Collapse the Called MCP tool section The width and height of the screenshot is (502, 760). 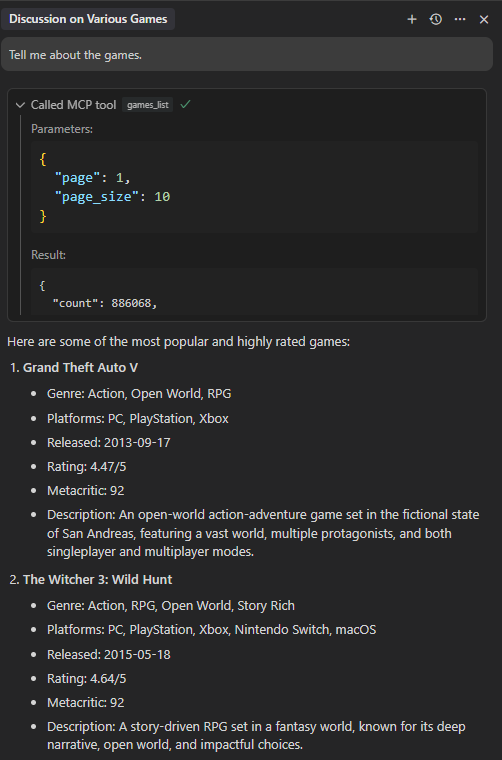tap(20, 105)
